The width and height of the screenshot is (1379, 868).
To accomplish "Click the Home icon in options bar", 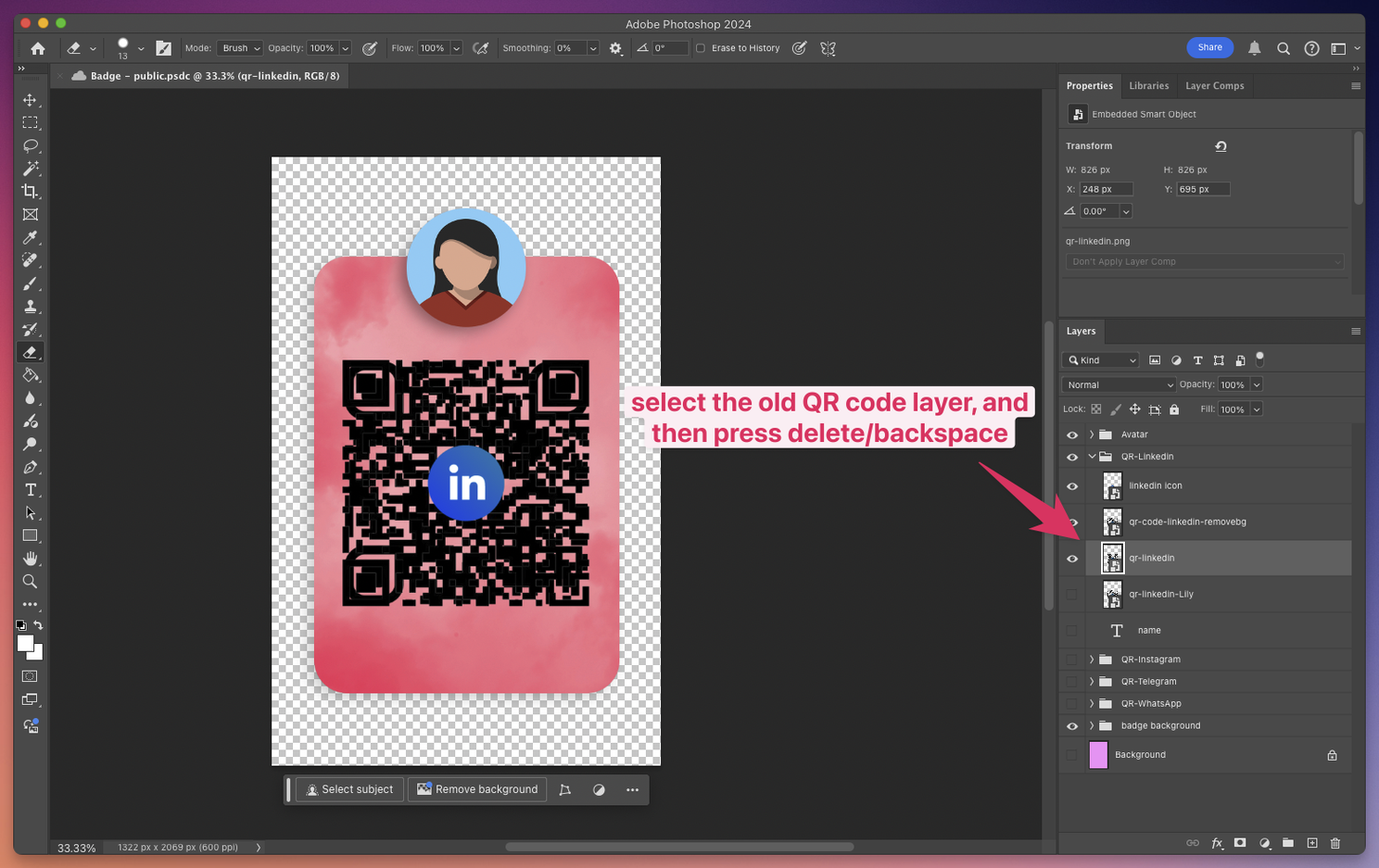I will click(x=38, y=48).
